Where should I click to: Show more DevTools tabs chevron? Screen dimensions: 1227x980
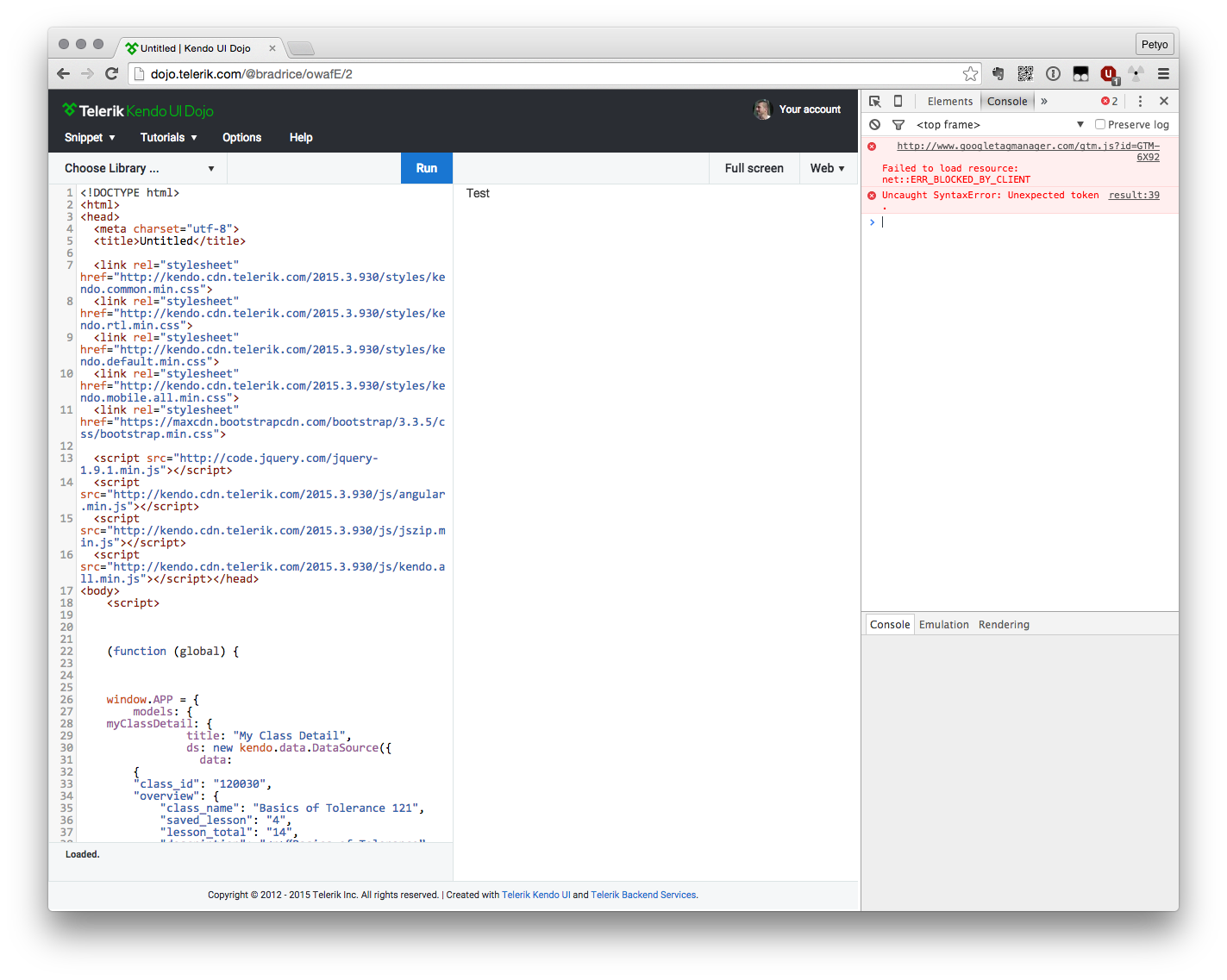point(1044,101)
